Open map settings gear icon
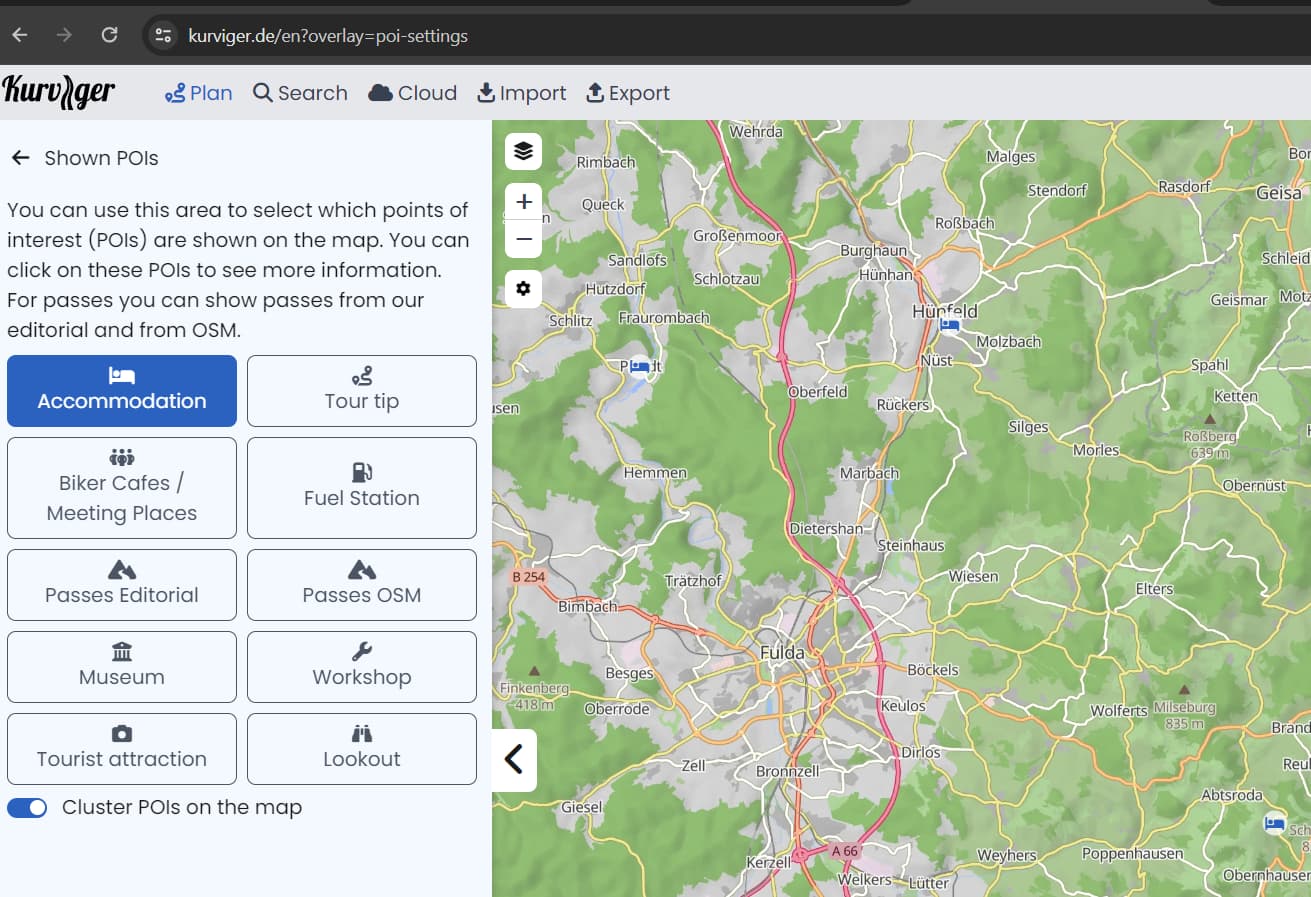The image size is (1311, 897). pyautogui.click(x=523, y=289)
